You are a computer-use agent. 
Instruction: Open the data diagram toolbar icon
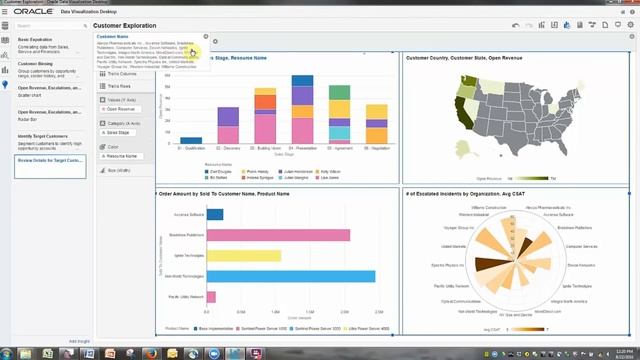coord(592,25)
